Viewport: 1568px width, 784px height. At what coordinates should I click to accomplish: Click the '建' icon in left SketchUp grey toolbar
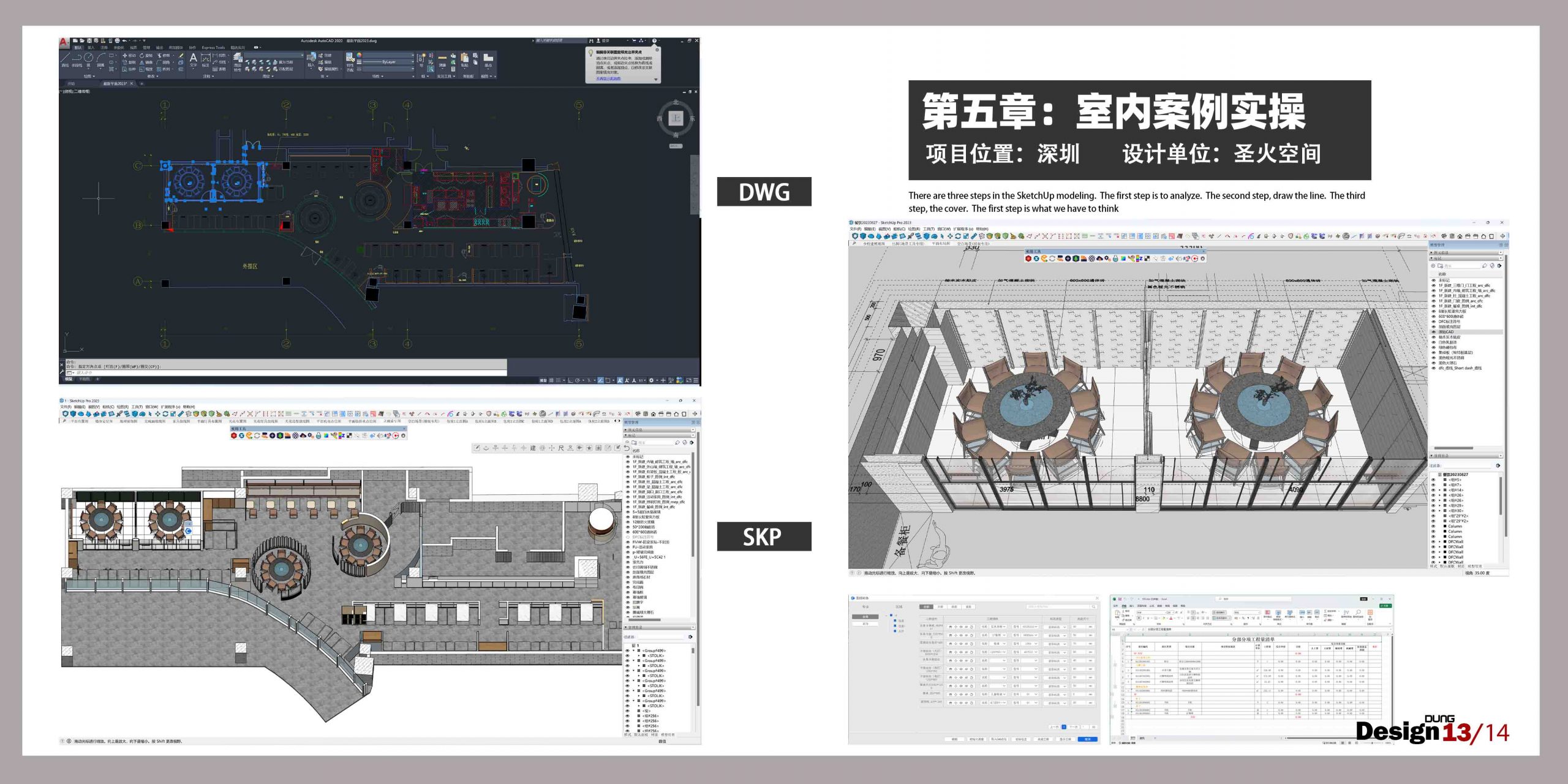tap(533, 448)
